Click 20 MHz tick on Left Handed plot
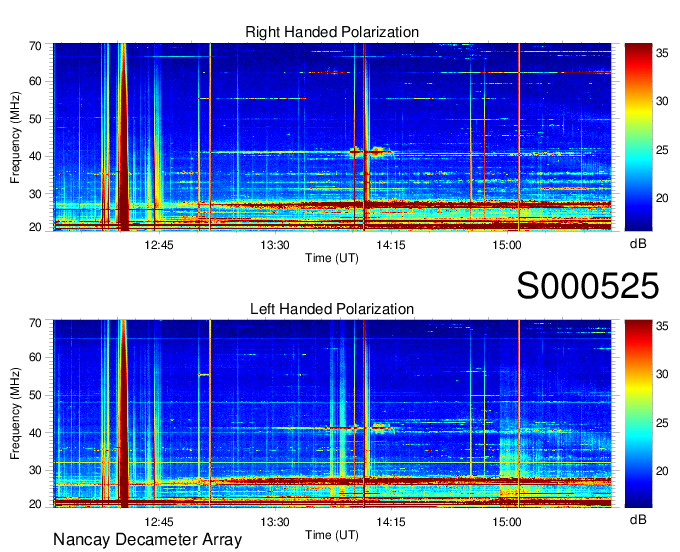The width and height of the screenshot is (680, 552). coord(35,504)
